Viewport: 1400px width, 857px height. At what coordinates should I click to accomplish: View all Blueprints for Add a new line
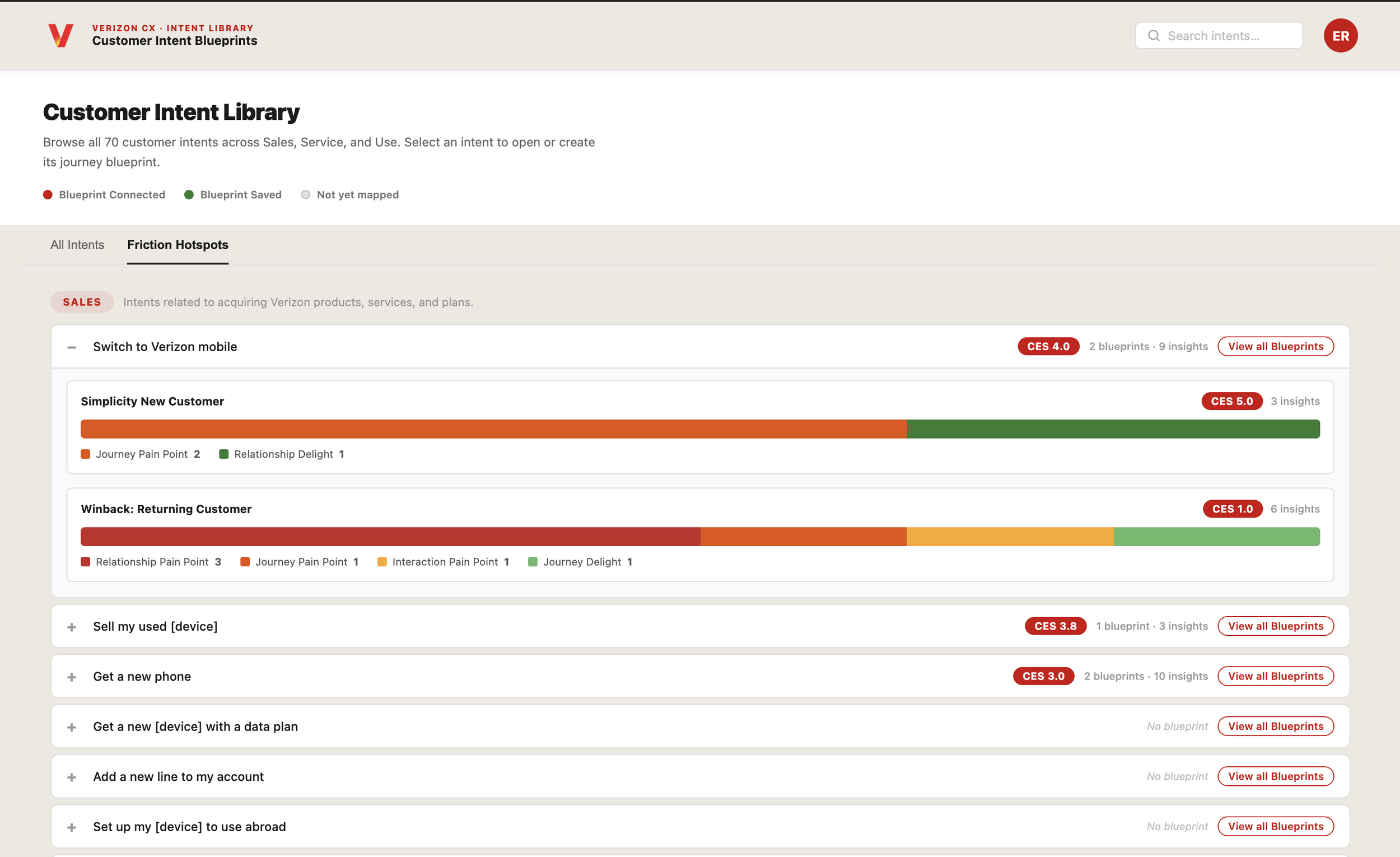click(x=1275, y=776)
